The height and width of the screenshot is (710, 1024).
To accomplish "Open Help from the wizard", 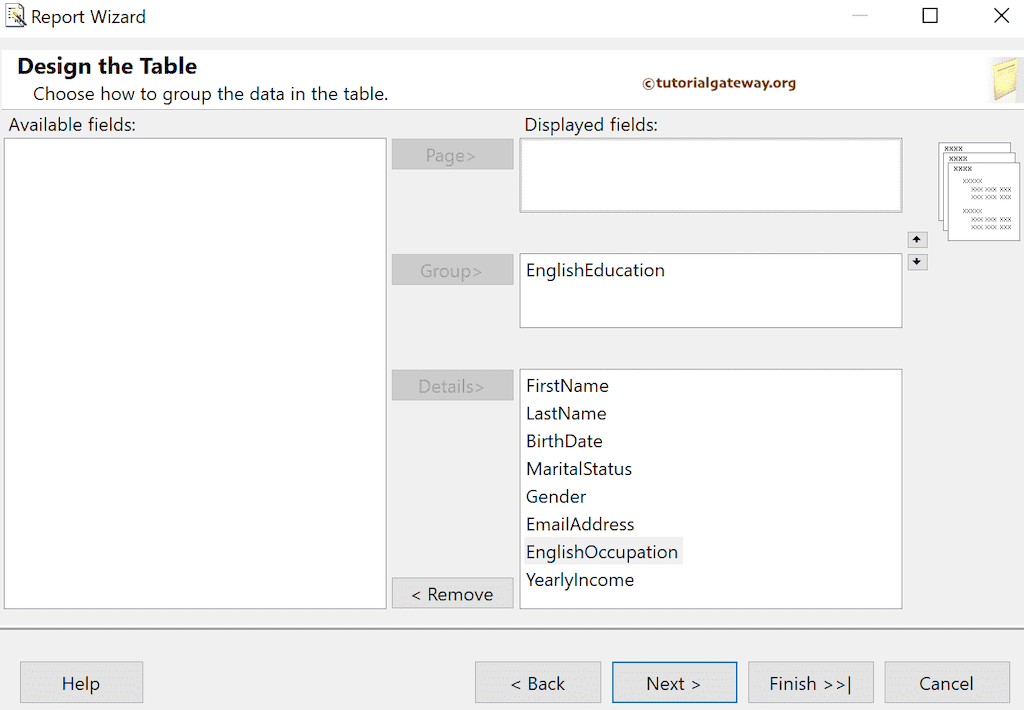I will click(81, 683).
